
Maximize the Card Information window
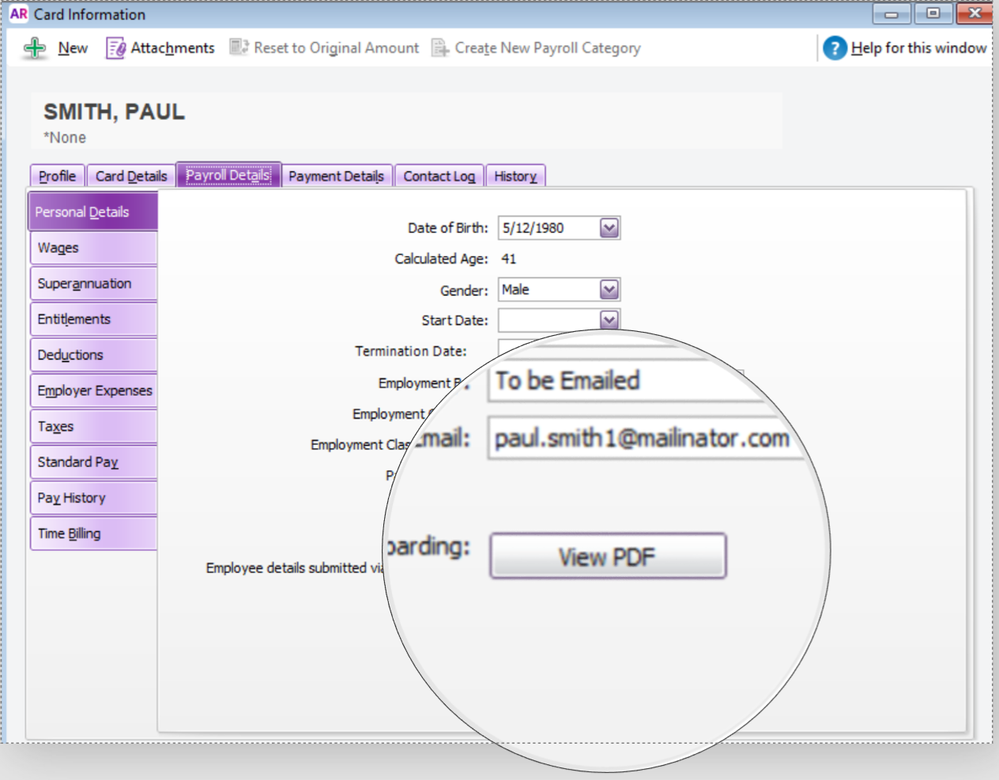tap(933, 14)
